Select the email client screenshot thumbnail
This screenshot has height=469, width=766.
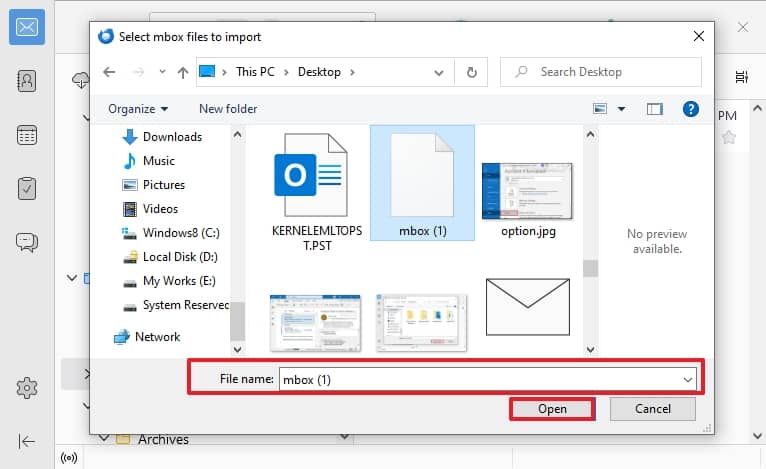315,322
